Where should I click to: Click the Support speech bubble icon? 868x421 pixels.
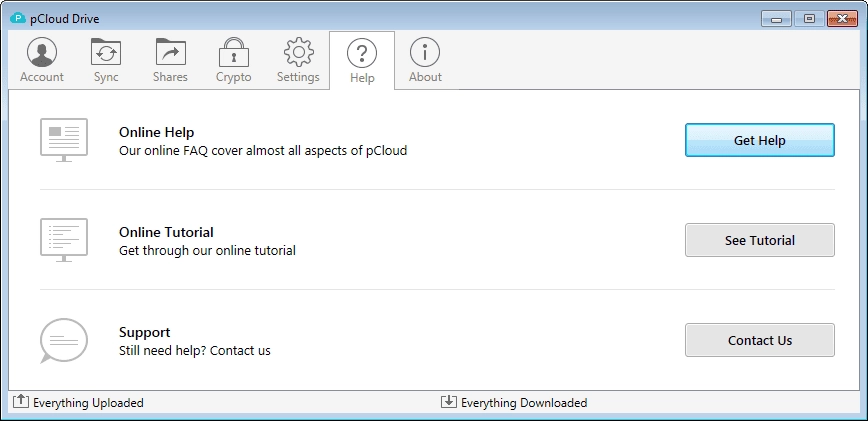point(64,340)
